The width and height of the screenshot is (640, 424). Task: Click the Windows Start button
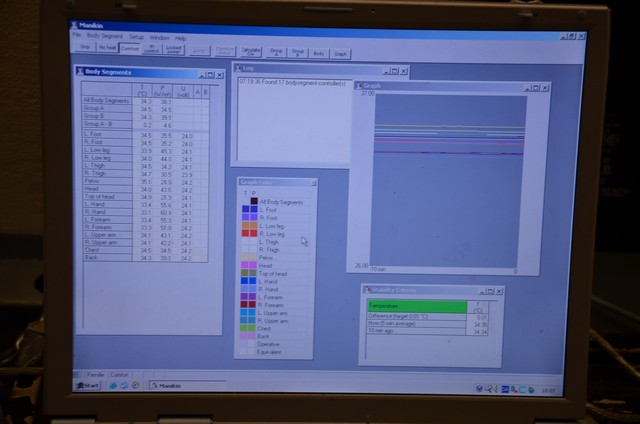pos(91,384)
